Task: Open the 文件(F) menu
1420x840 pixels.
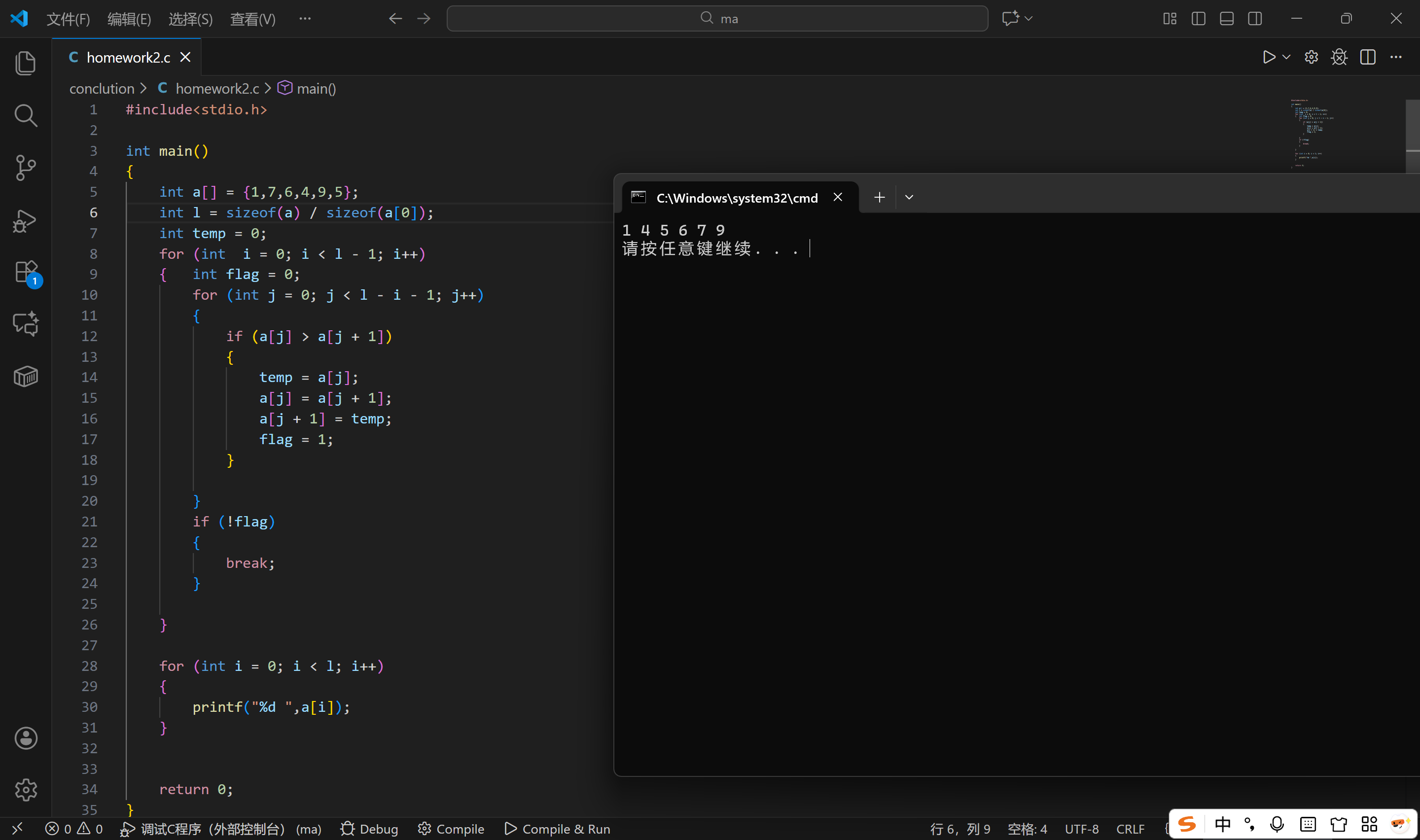Action: pos(68,19)
